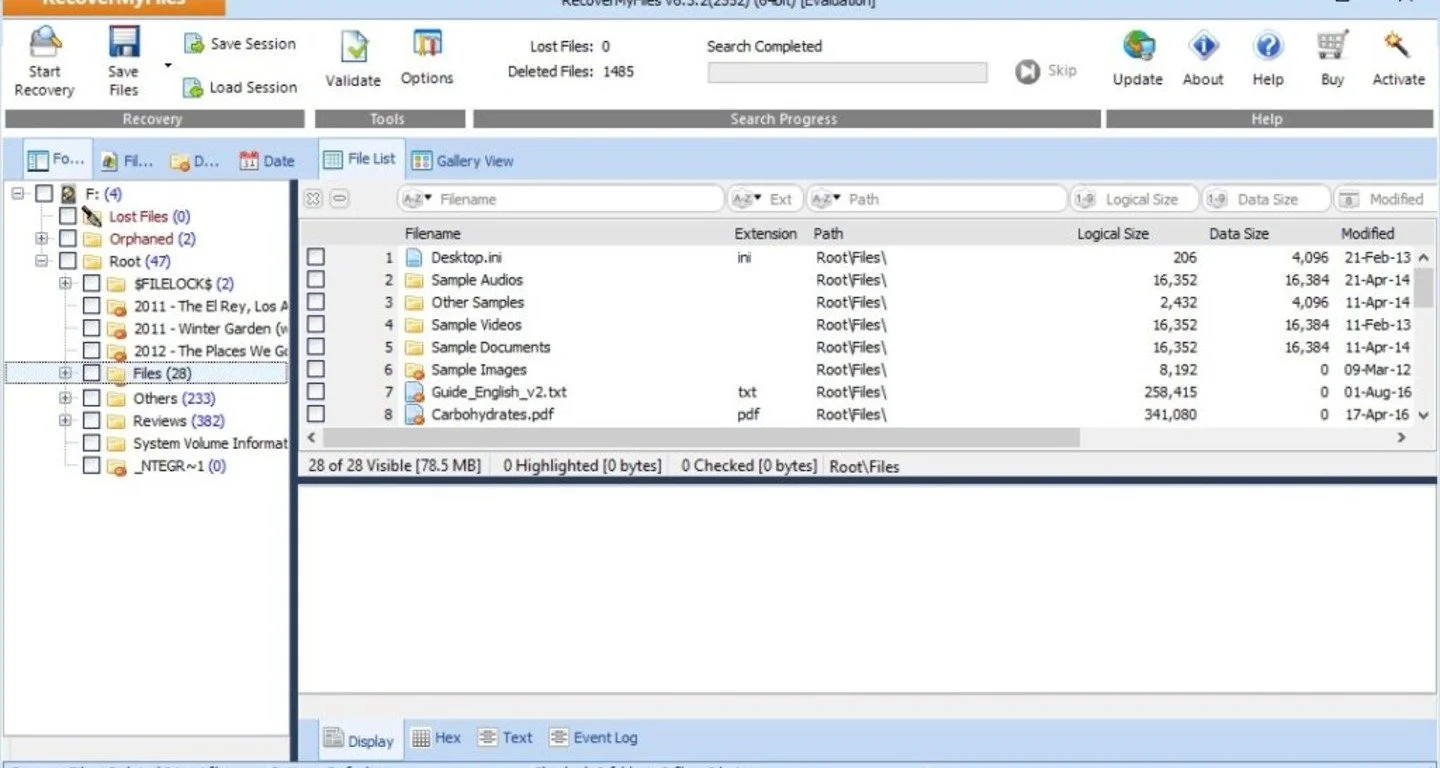Check the Sample Videos row checkbox
The image size is (1440, 768).
(316, 324)
